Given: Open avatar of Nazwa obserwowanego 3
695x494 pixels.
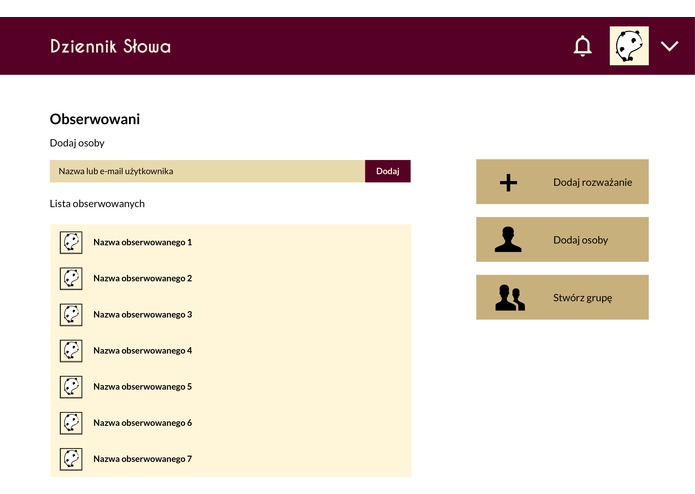Looking at the screenshot, I should [x=71, y=315].
